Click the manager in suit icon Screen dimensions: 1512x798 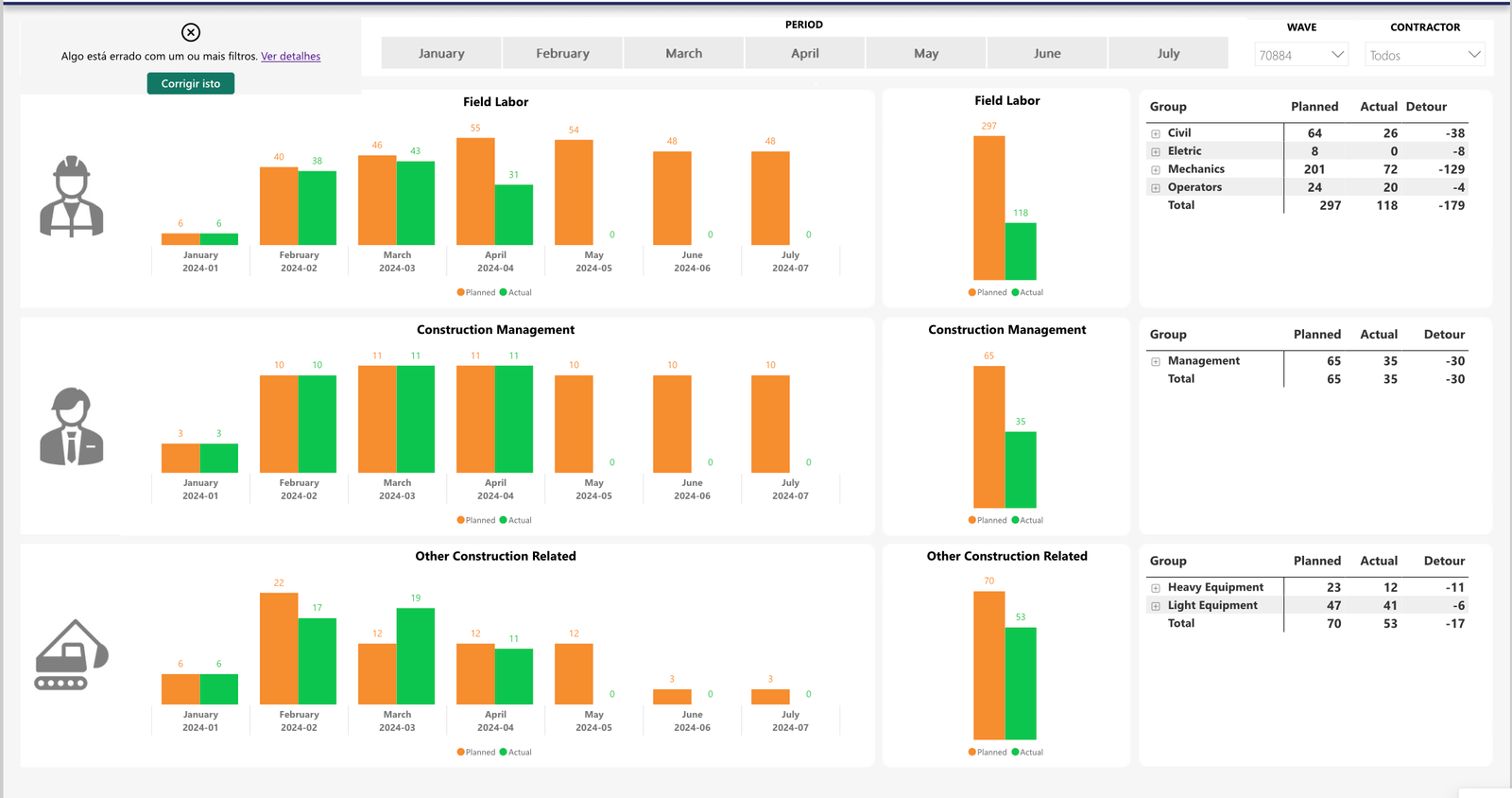(72, 426)
